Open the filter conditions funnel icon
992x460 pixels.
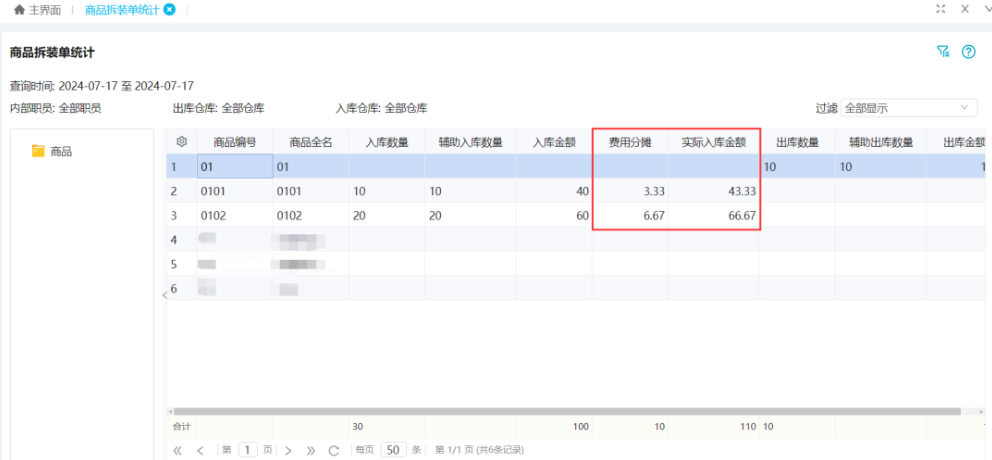click(x=942, y=52)
